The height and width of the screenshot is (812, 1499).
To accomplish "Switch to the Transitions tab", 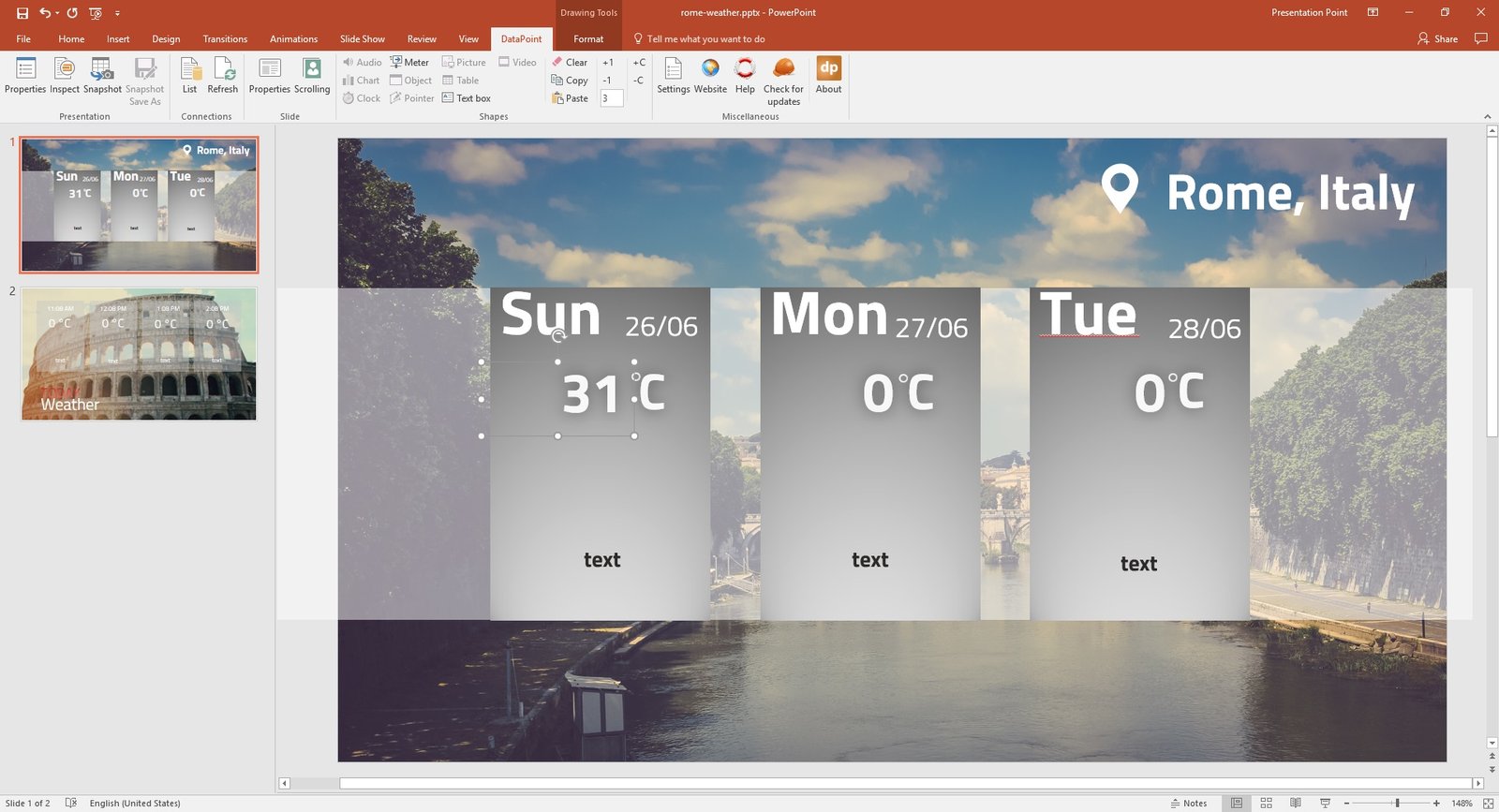I will (225, 39).
